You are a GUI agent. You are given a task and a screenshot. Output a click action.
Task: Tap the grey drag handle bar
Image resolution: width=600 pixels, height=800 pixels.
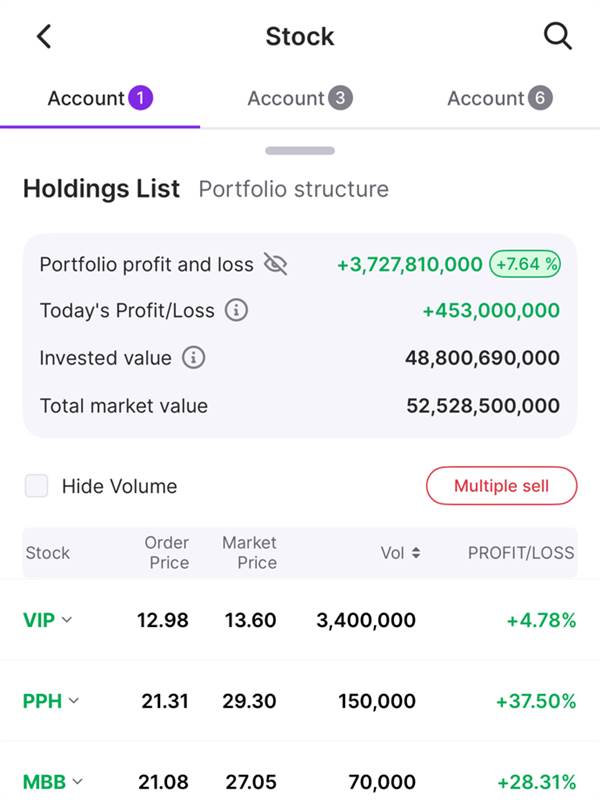tap(300, 151)
